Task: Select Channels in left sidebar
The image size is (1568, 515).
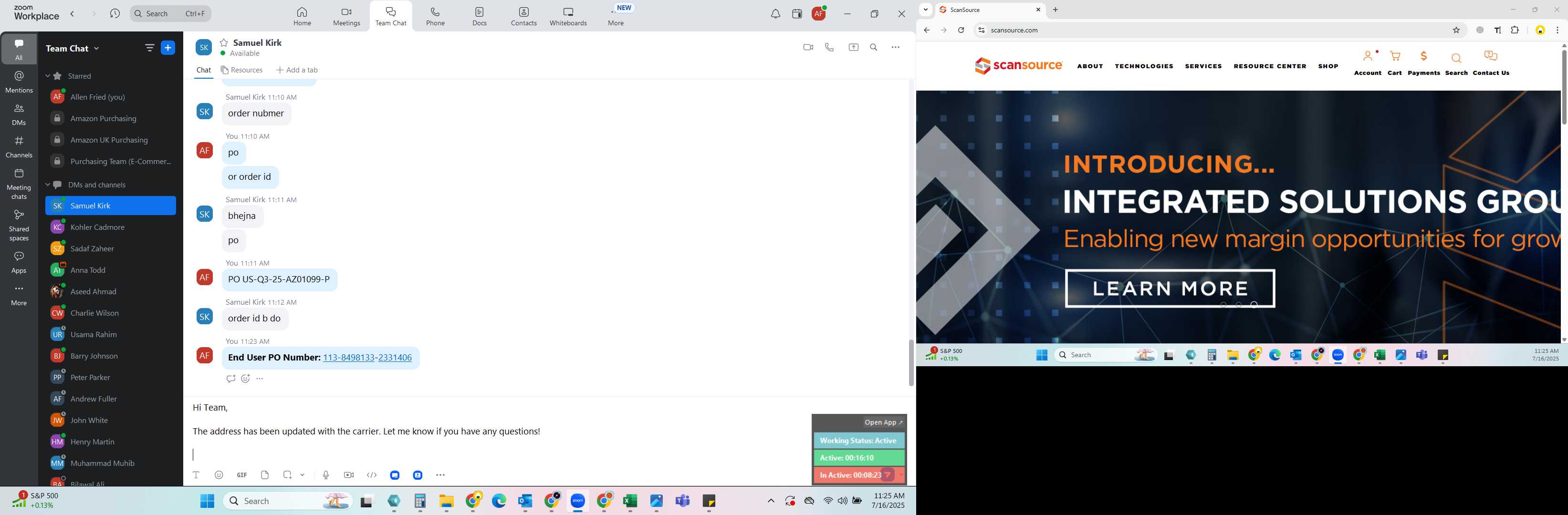Action: tap(19, 146)
